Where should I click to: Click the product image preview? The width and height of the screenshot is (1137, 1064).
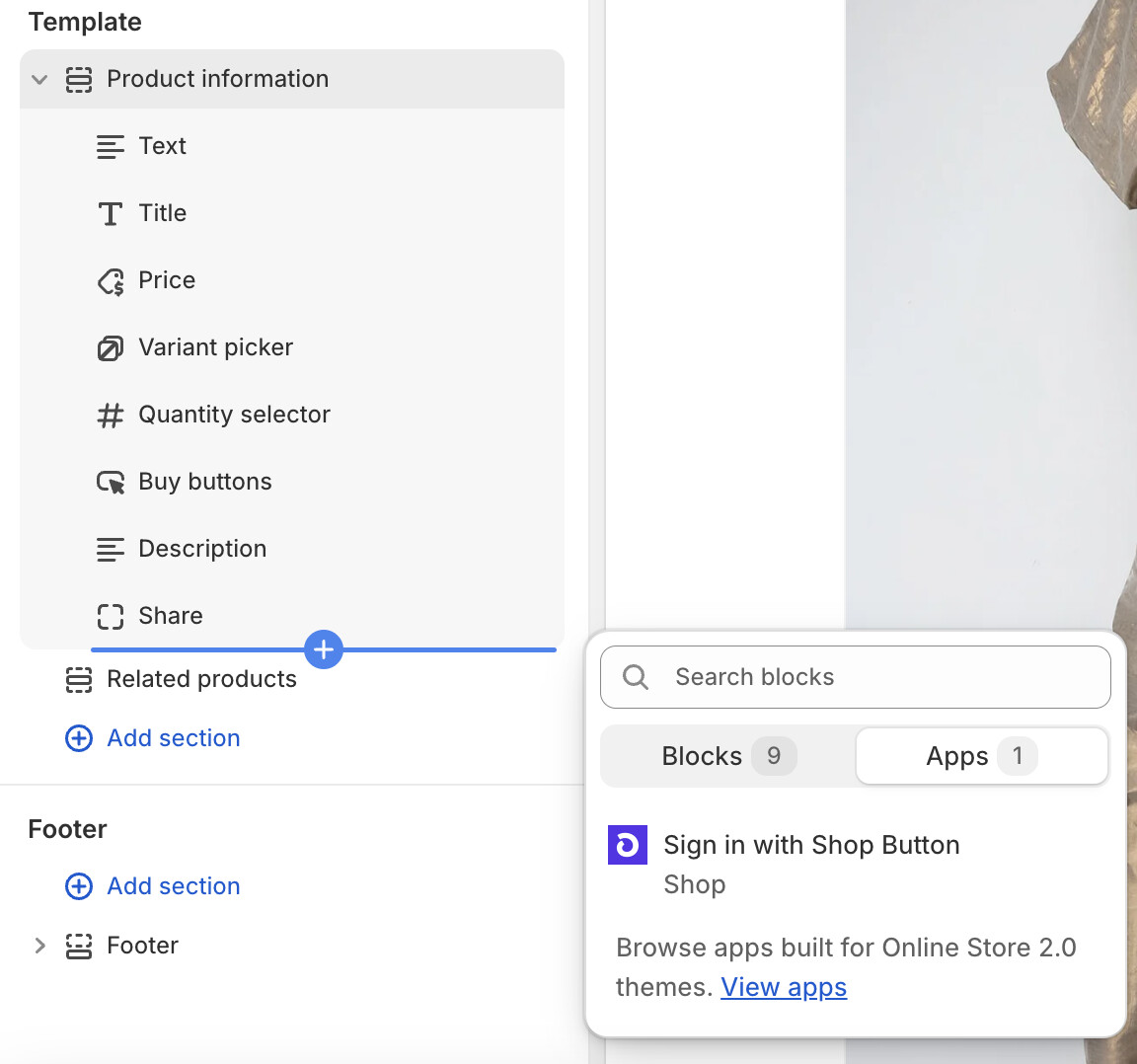[x=991, y=313]
